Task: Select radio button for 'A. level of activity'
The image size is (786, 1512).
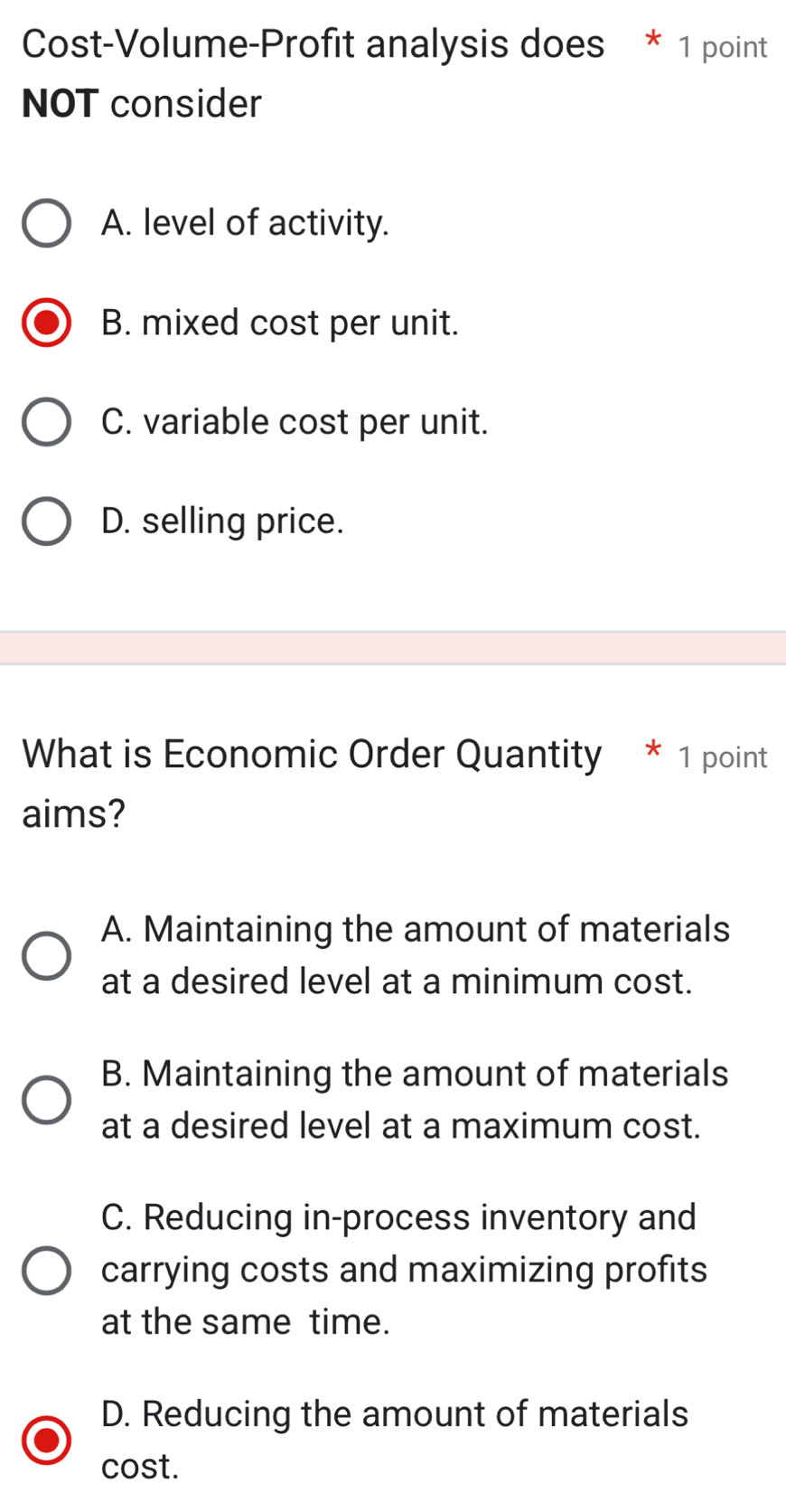Action: click(x=46, y=224)
